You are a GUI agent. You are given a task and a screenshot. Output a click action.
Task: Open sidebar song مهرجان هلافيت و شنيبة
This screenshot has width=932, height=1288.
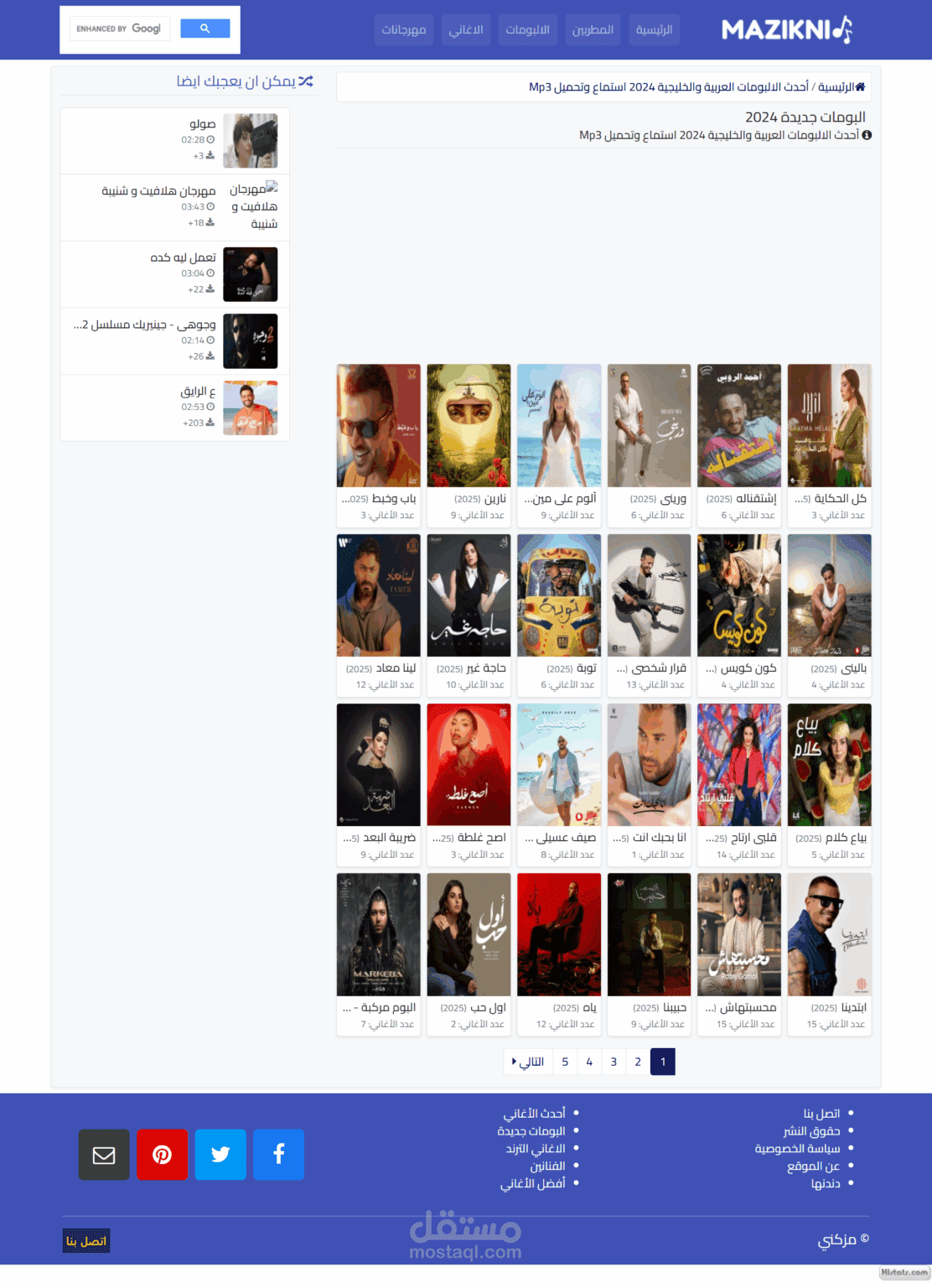(x=158, y=191)
